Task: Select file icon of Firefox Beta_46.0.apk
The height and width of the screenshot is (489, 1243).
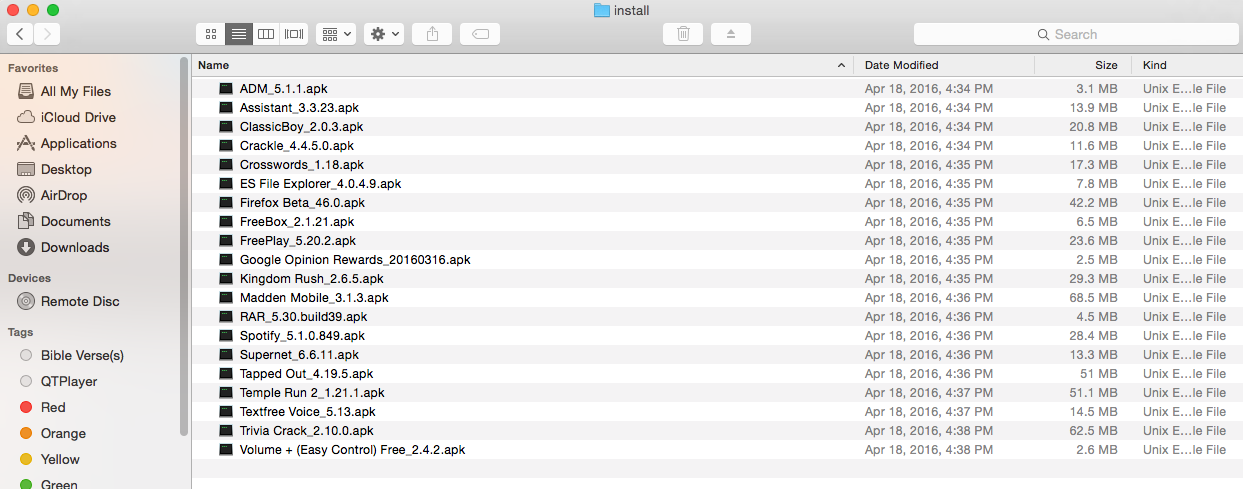Action: (x=226, y=203)
